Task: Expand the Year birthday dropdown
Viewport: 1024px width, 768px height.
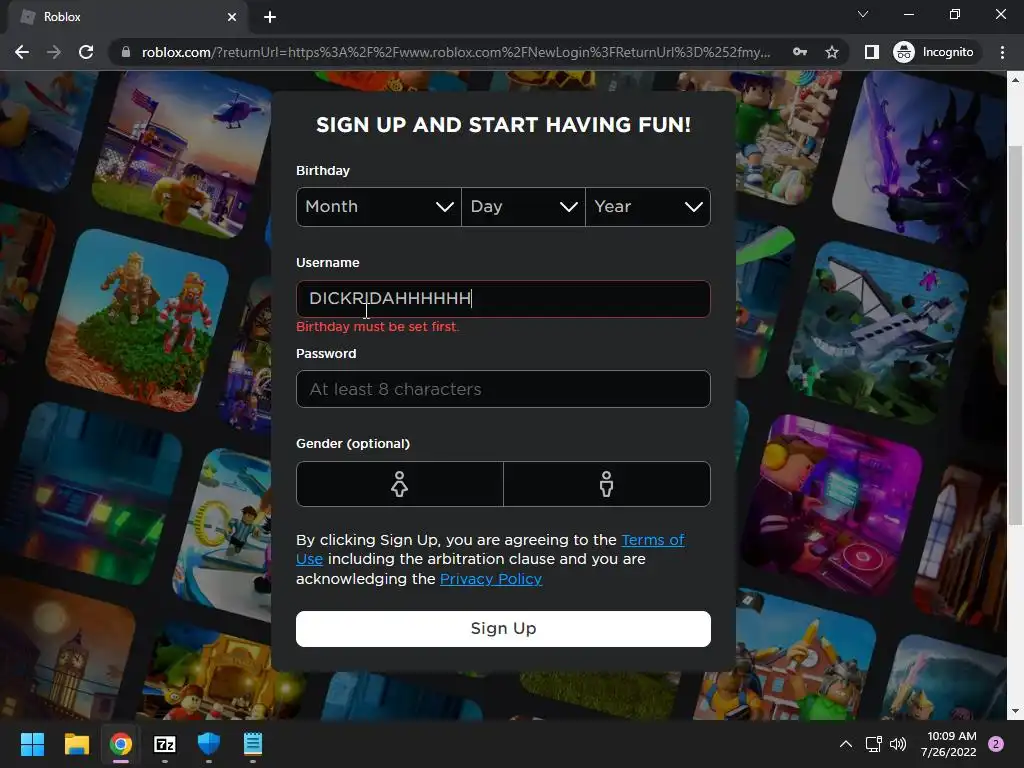Action: [x=648, y=207]
